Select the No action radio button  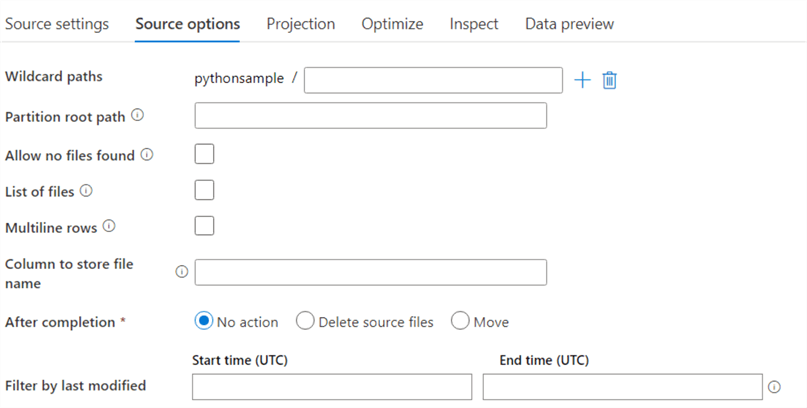pos(204,321)
